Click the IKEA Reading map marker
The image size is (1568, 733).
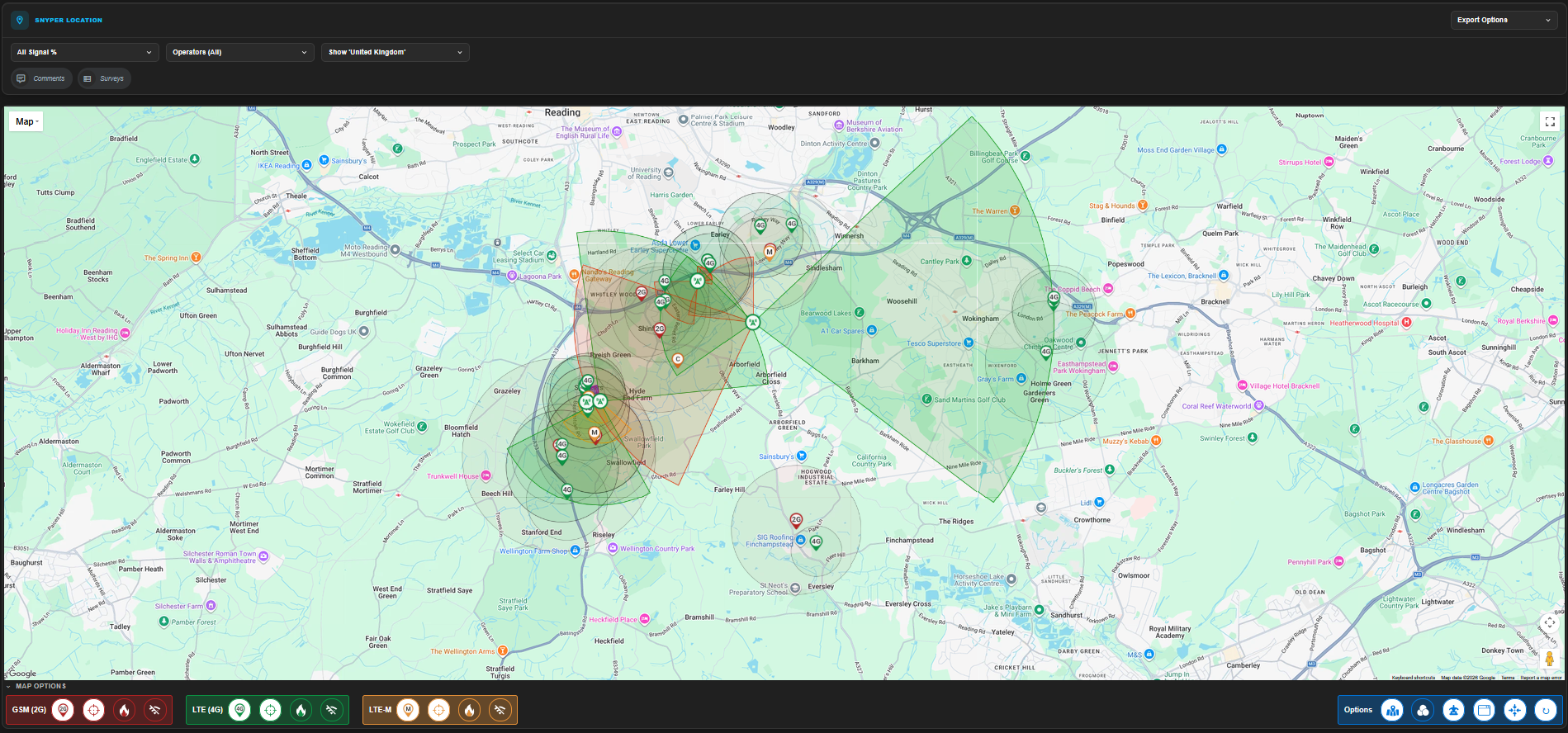point(306,165)
